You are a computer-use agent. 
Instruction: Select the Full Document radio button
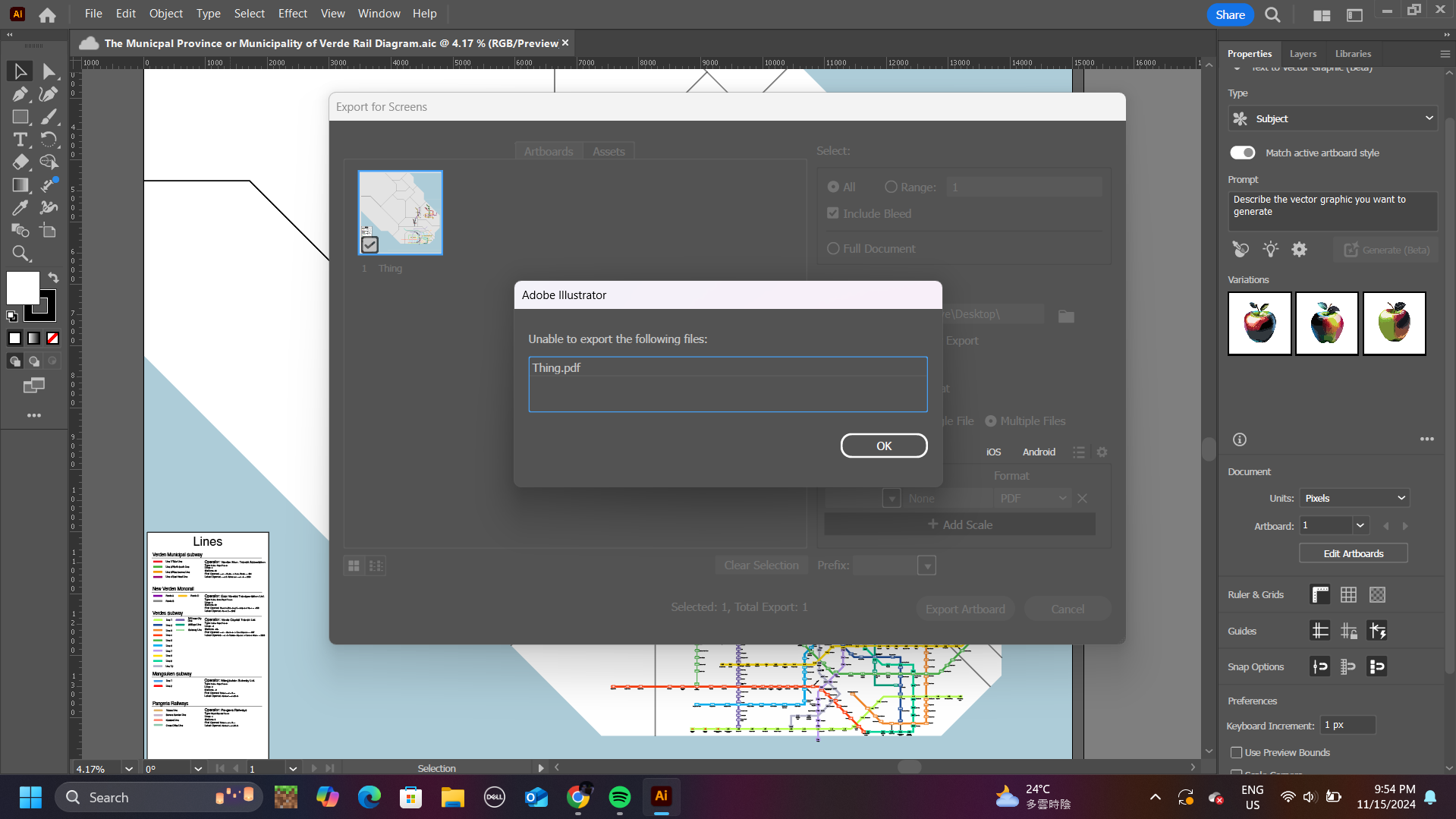click(x=833, y=248)
